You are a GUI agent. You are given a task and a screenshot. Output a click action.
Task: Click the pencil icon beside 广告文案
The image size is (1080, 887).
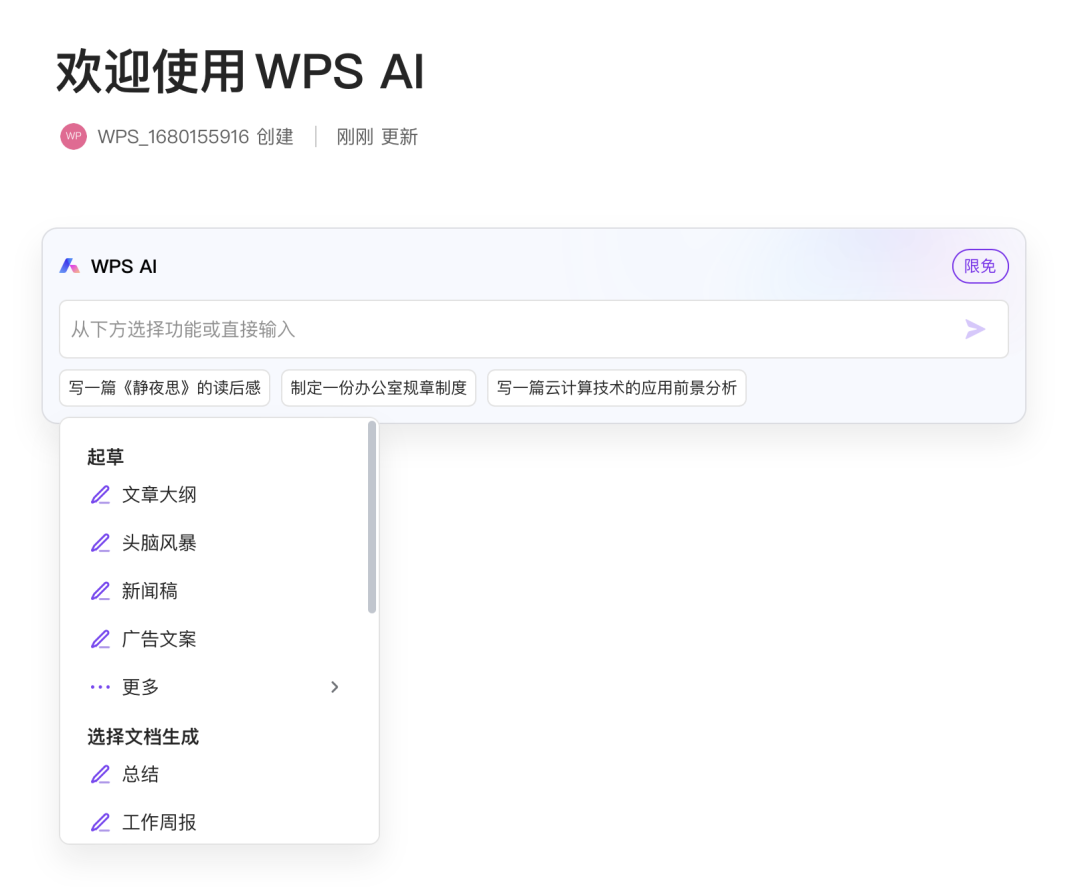tap(101, 639)
